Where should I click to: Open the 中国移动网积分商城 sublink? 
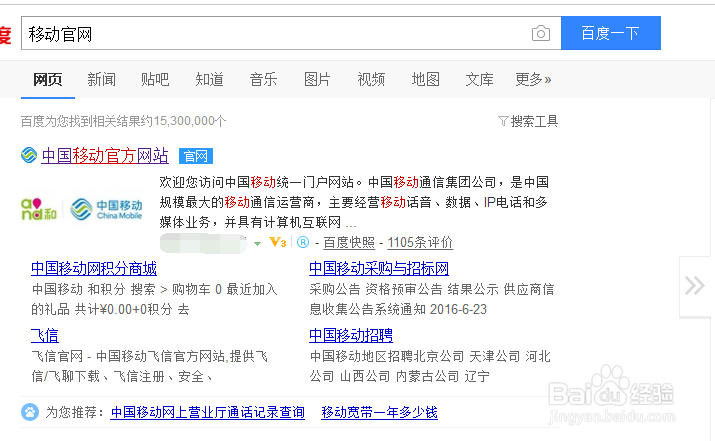pyautogui.click(x=94, y=269)
